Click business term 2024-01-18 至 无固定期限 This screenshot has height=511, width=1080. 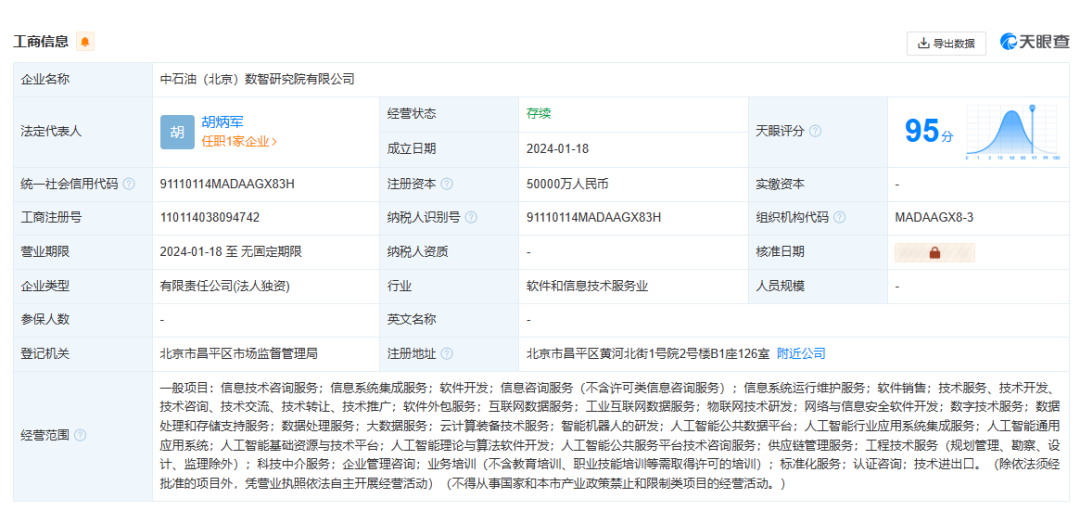(231, 251)
